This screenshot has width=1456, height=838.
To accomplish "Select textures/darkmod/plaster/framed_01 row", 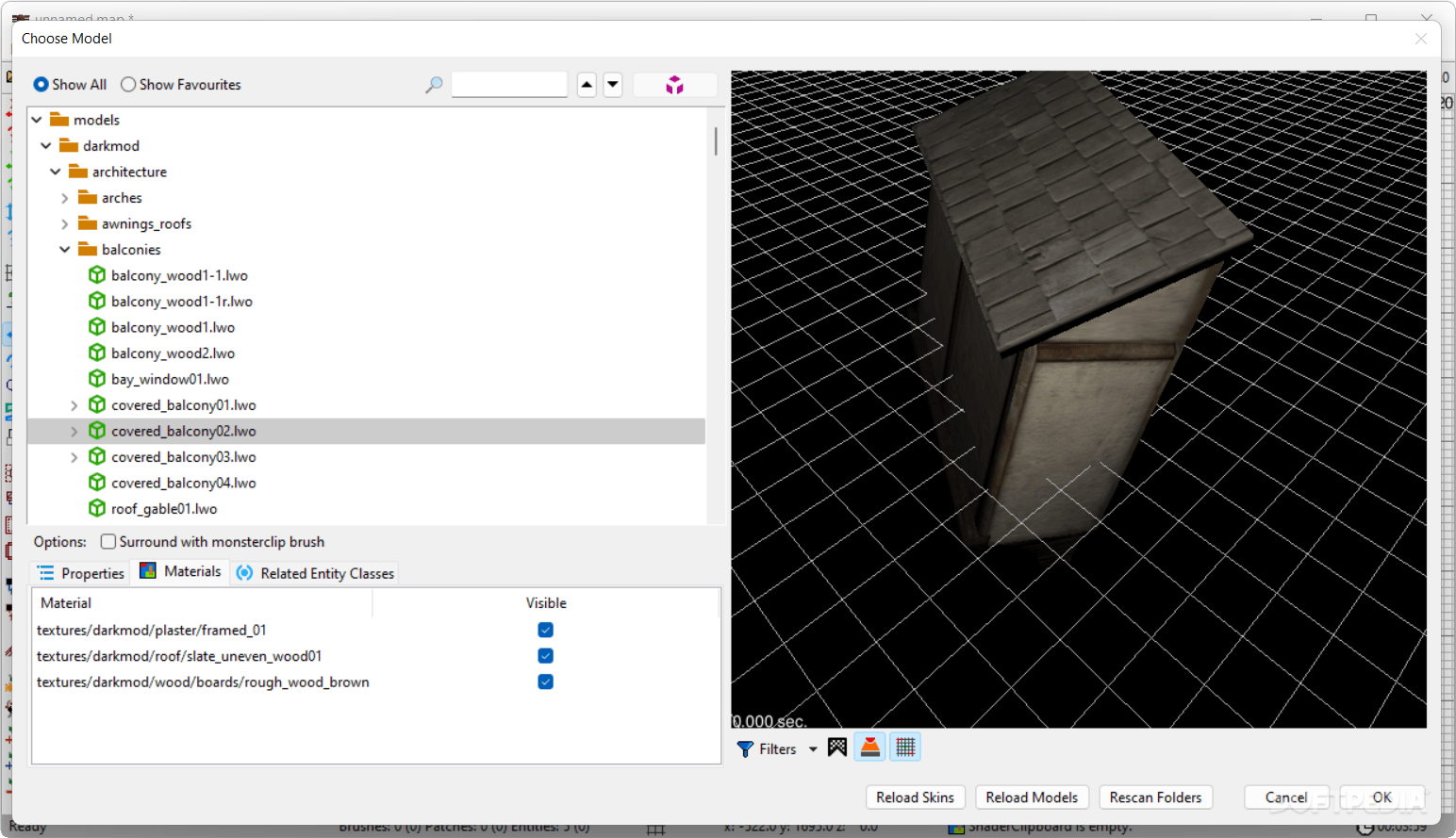I will tap(375, 630).
